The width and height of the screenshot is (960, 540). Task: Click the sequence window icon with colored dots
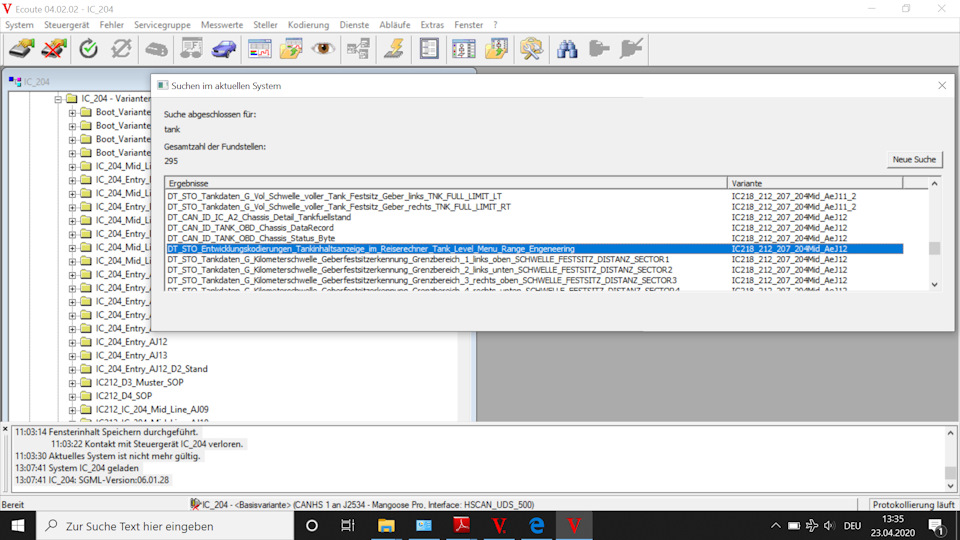(x=463, y=48)
